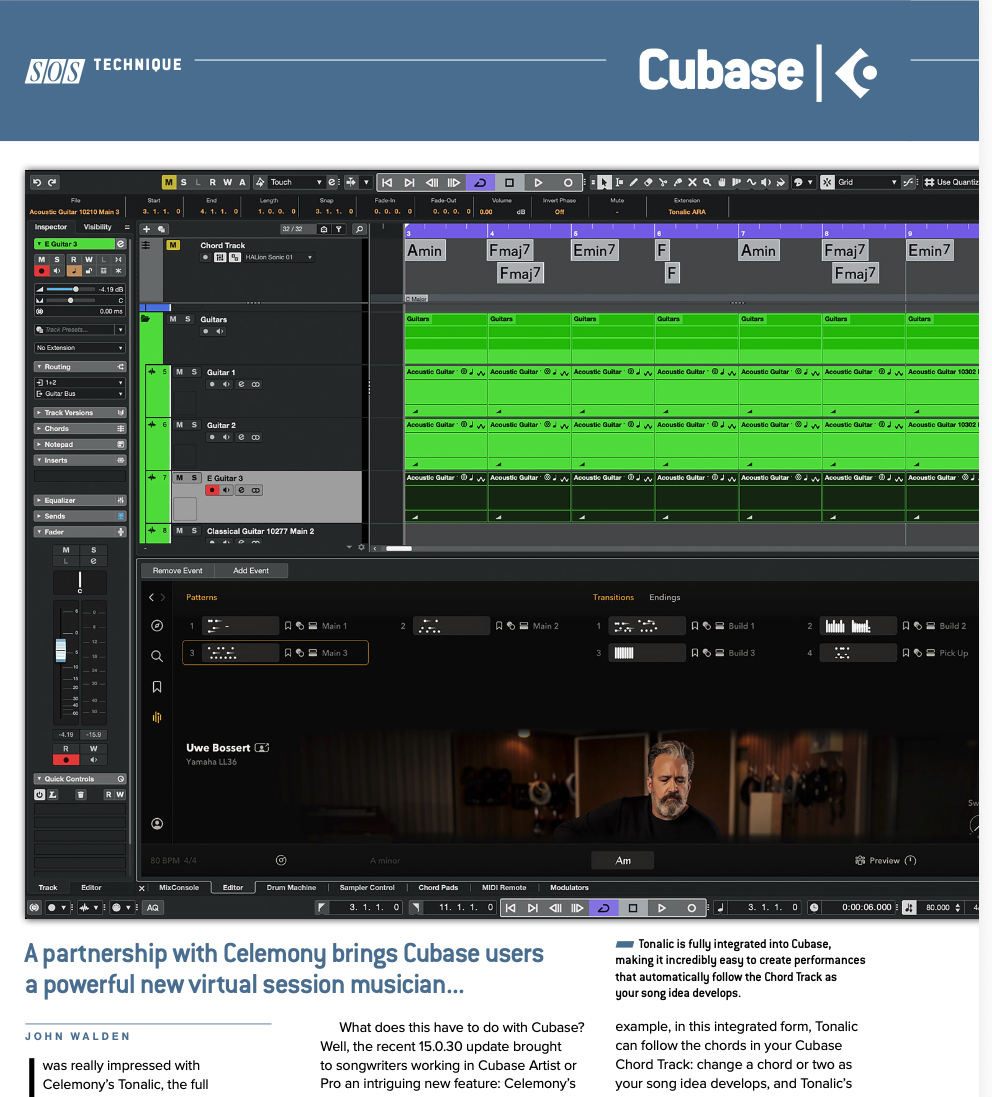Adjust the inspector pan slider
Viewport: 992px width, 1097px height.
point(70,300)
